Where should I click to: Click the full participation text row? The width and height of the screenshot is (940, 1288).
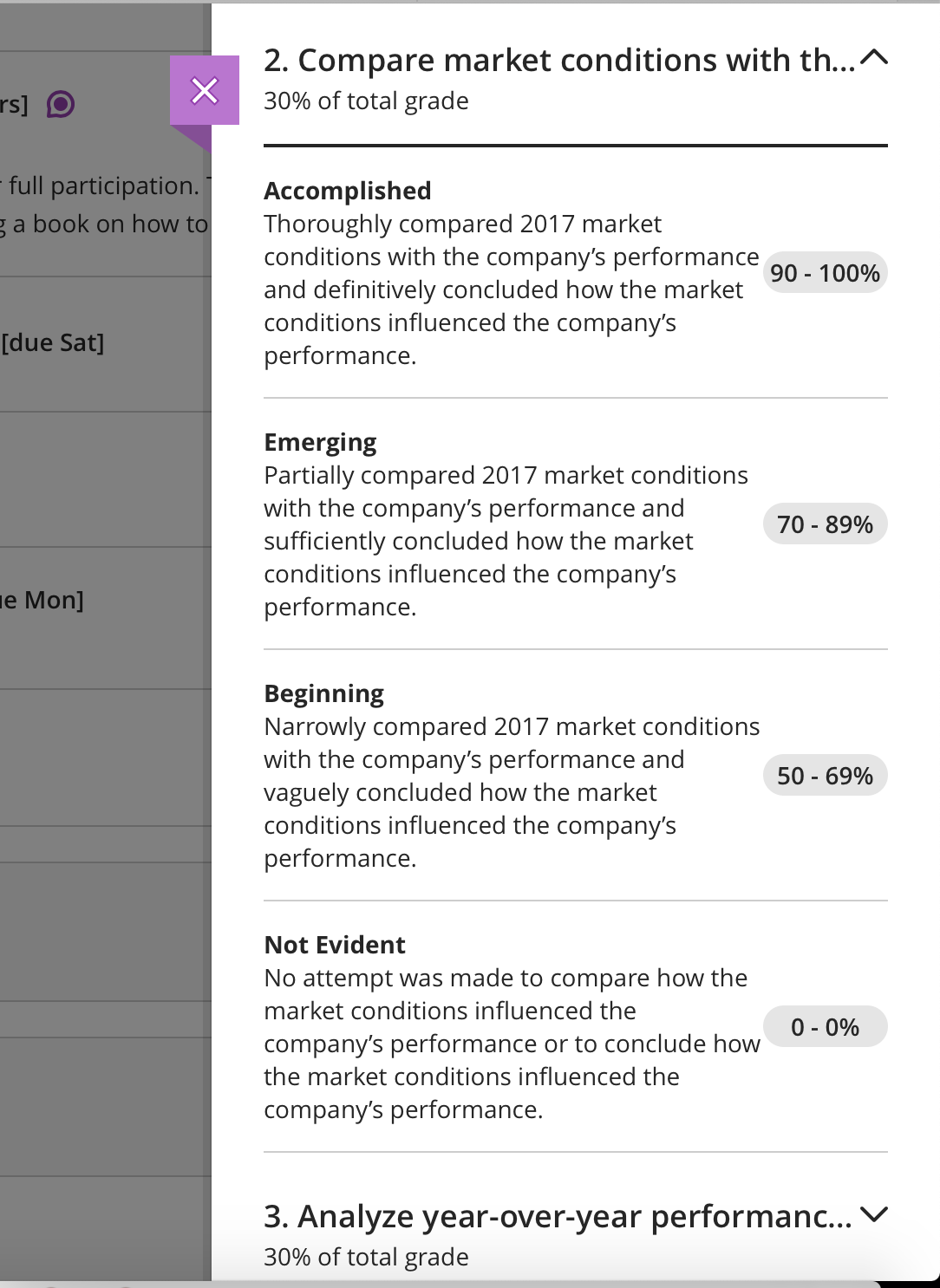104,185
